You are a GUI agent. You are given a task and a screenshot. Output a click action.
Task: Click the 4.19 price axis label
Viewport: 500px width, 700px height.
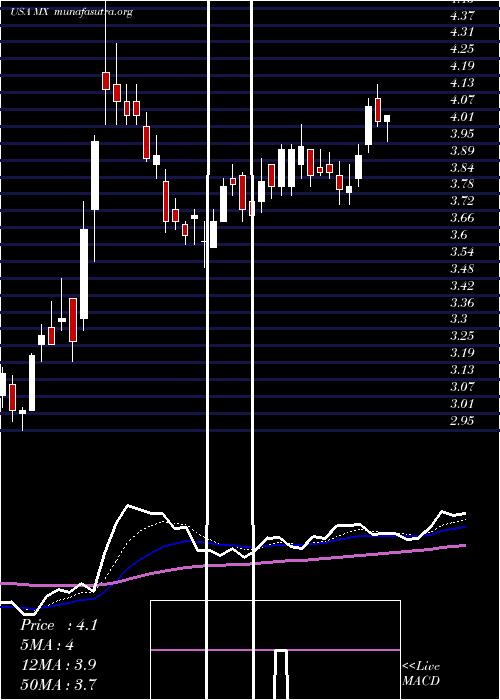point(462,66)
